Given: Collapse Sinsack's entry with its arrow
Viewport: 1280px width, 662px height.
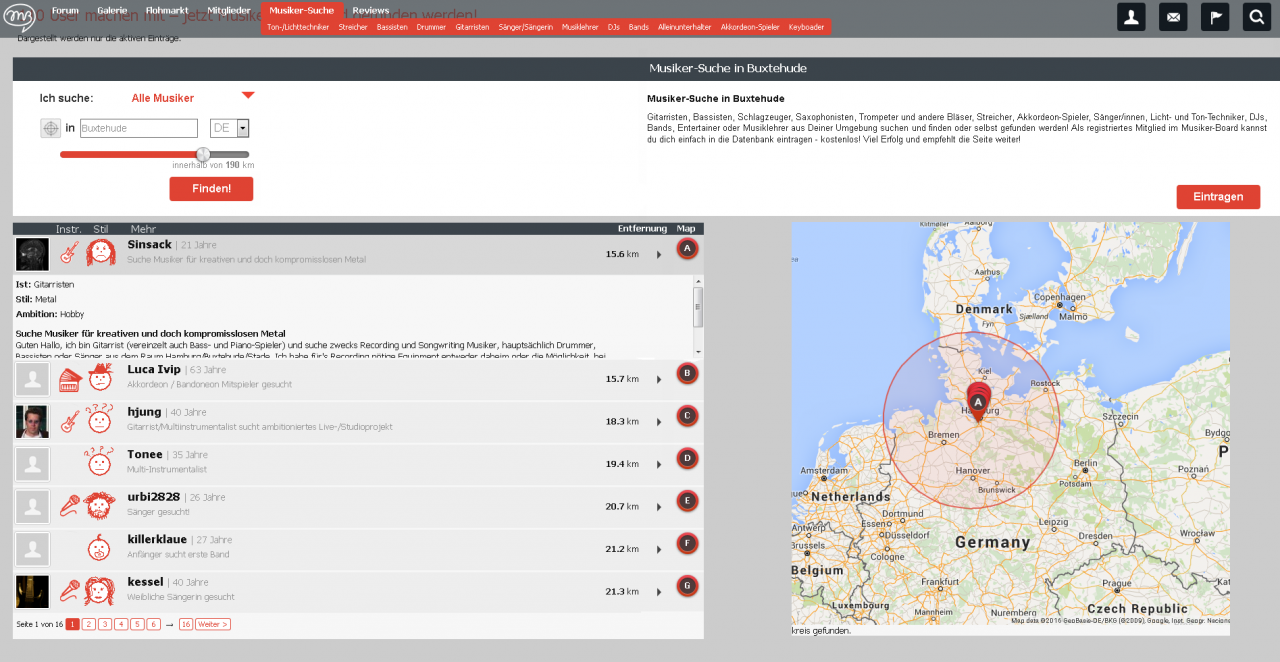Looking at the screenshot, I should tap(659, 254).
